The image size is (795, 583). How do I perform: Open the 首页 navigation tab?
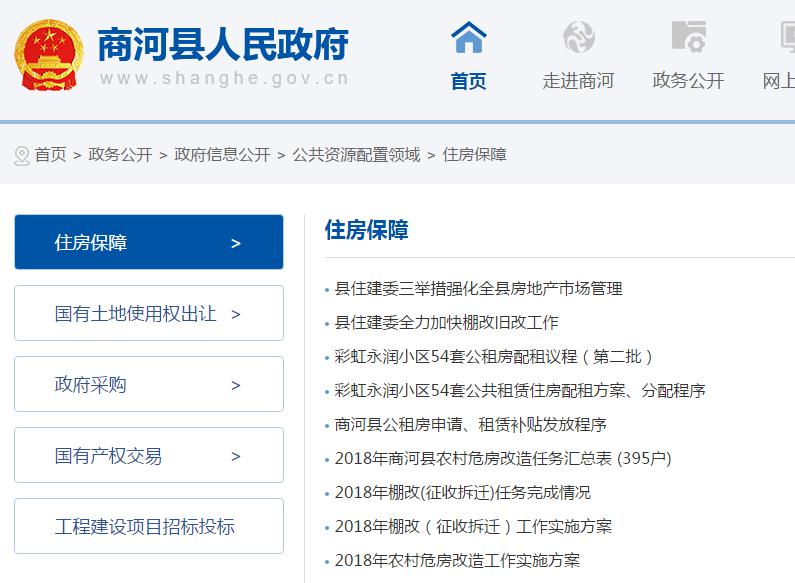tap(468, 81)
